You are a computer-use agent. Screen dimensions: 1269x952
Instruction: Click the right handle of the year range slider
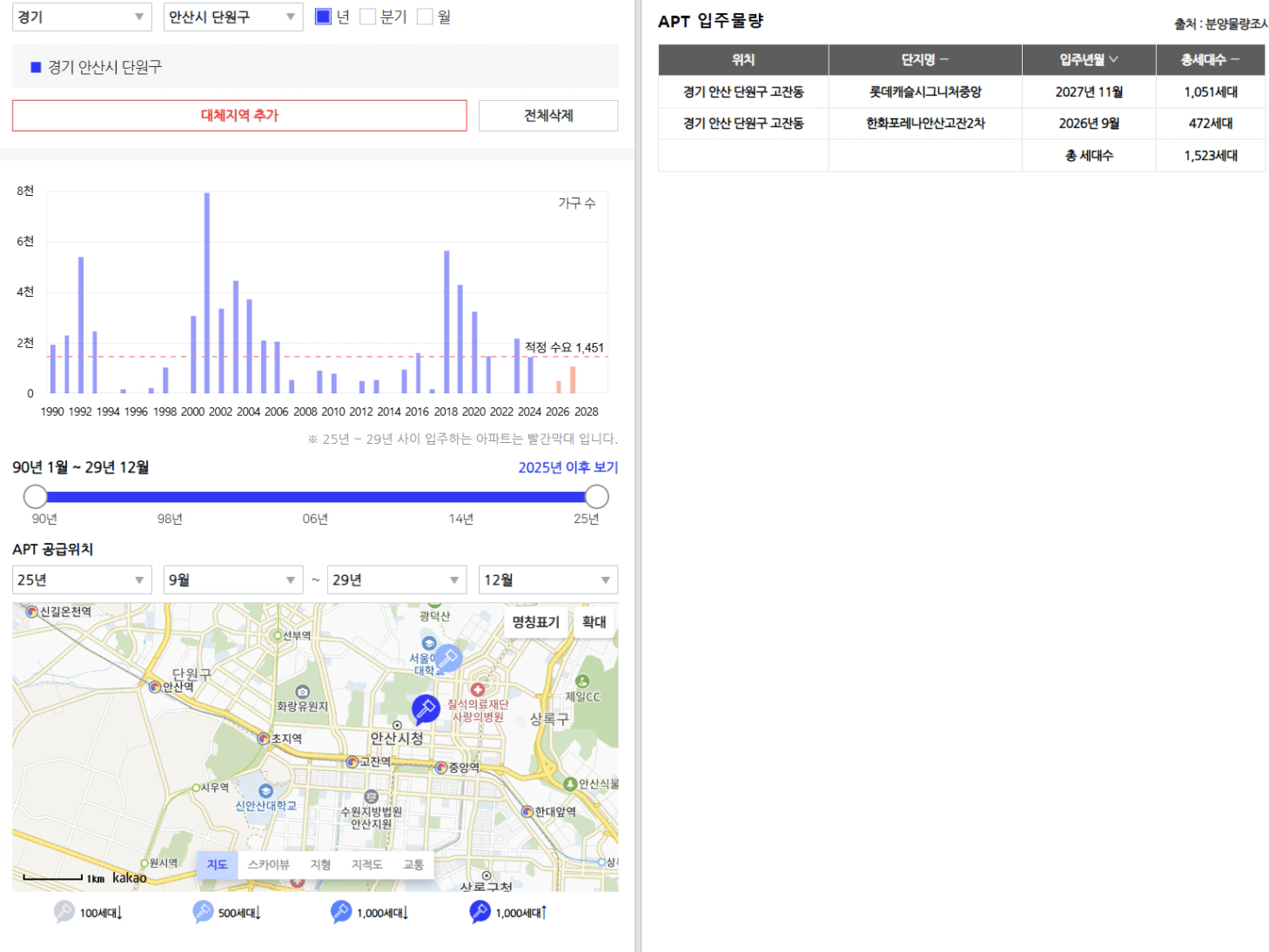pos(597,497)
